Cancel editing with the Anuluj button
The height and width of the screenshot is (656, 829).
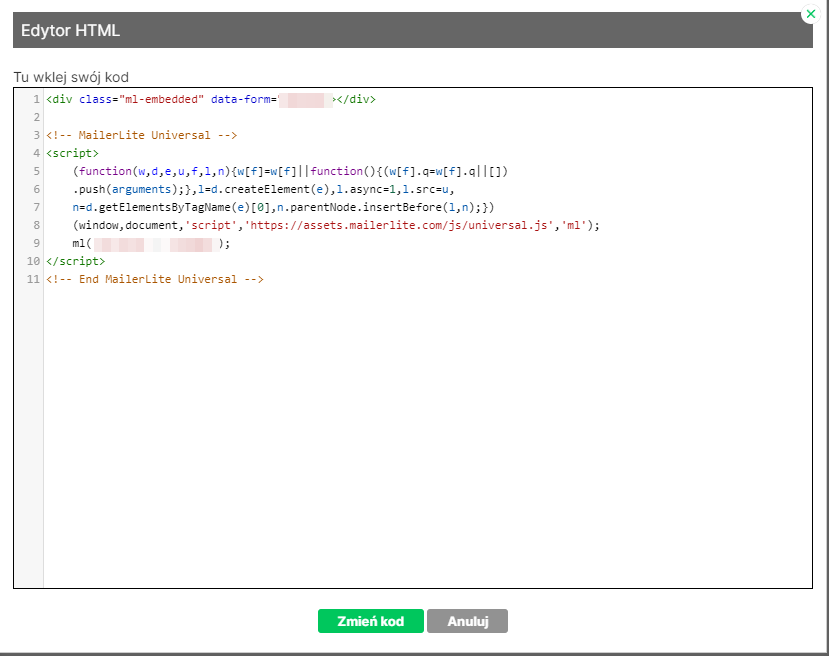[x=467, y=621]
